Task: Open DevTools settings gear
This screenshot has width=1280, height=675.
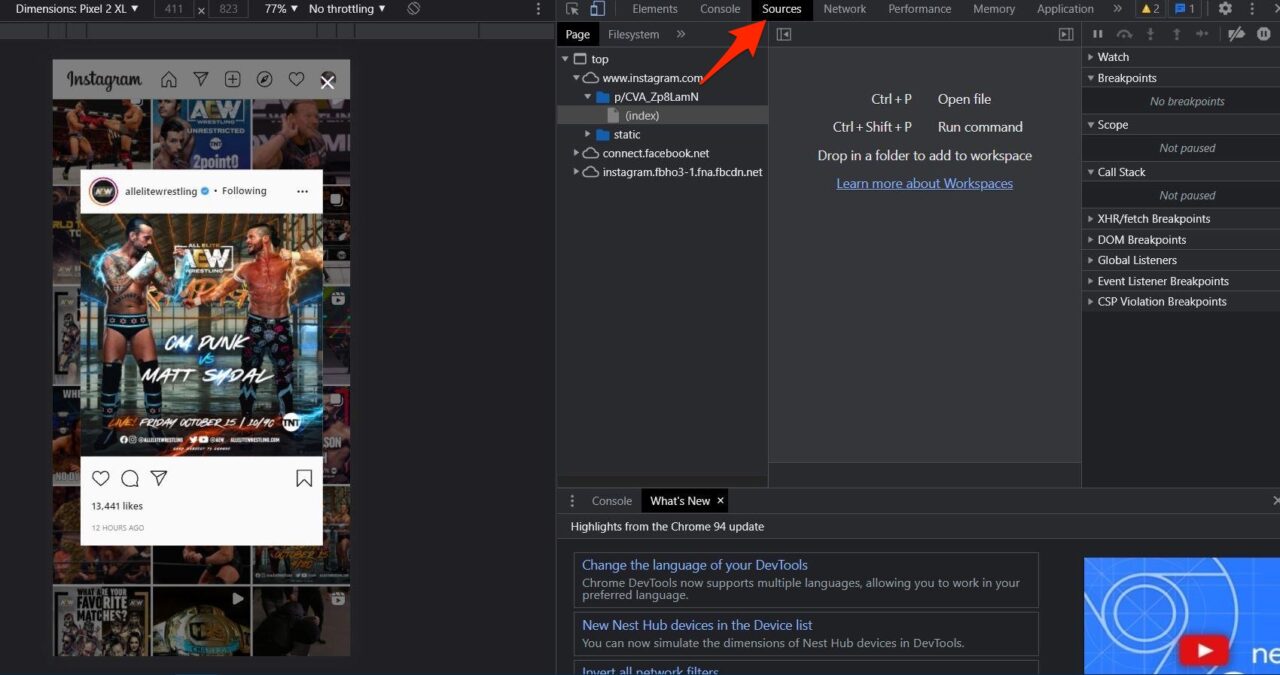Action: 1225,9
